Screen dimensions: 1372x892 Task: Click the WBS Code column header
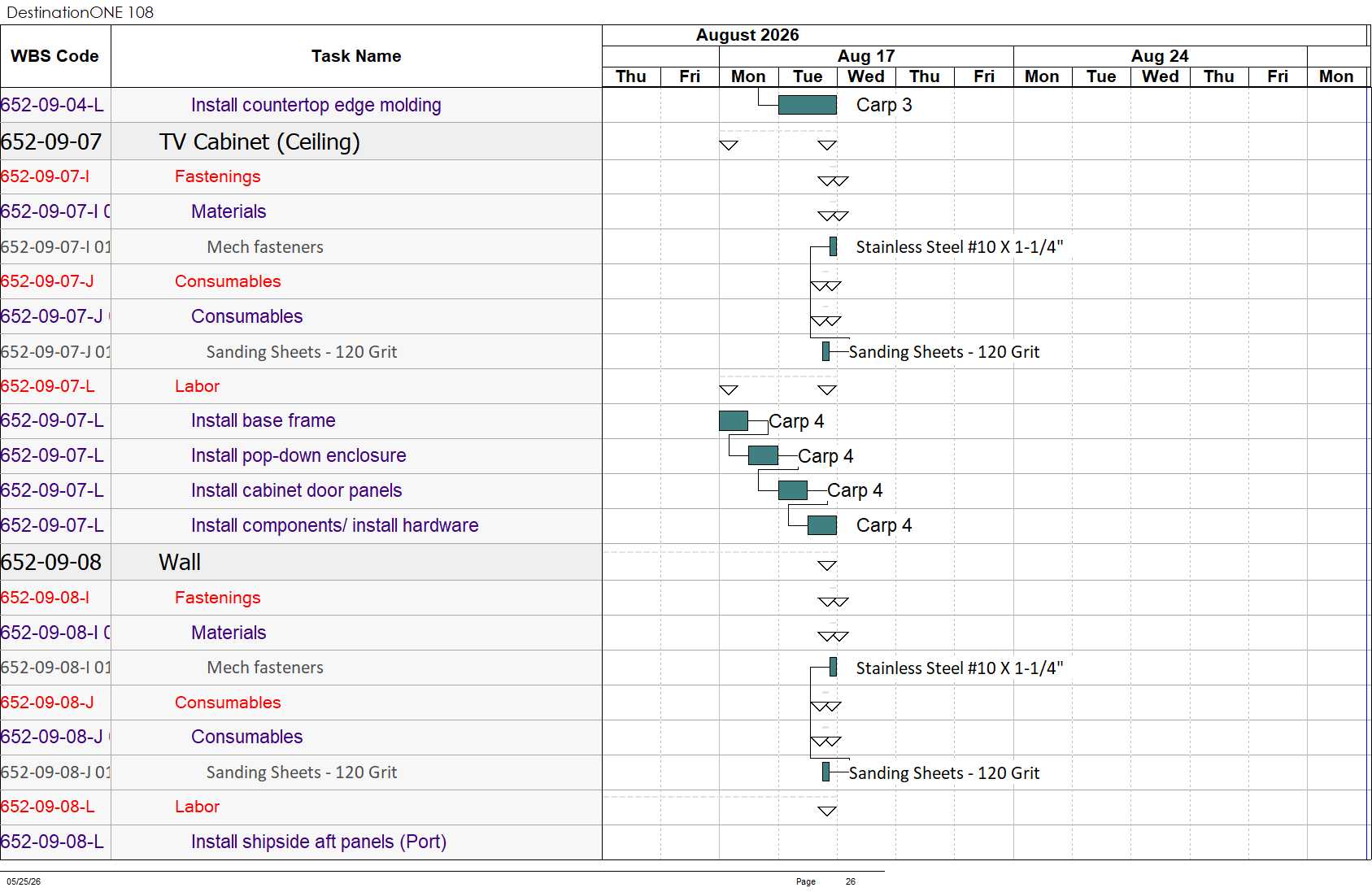(54, 56)
